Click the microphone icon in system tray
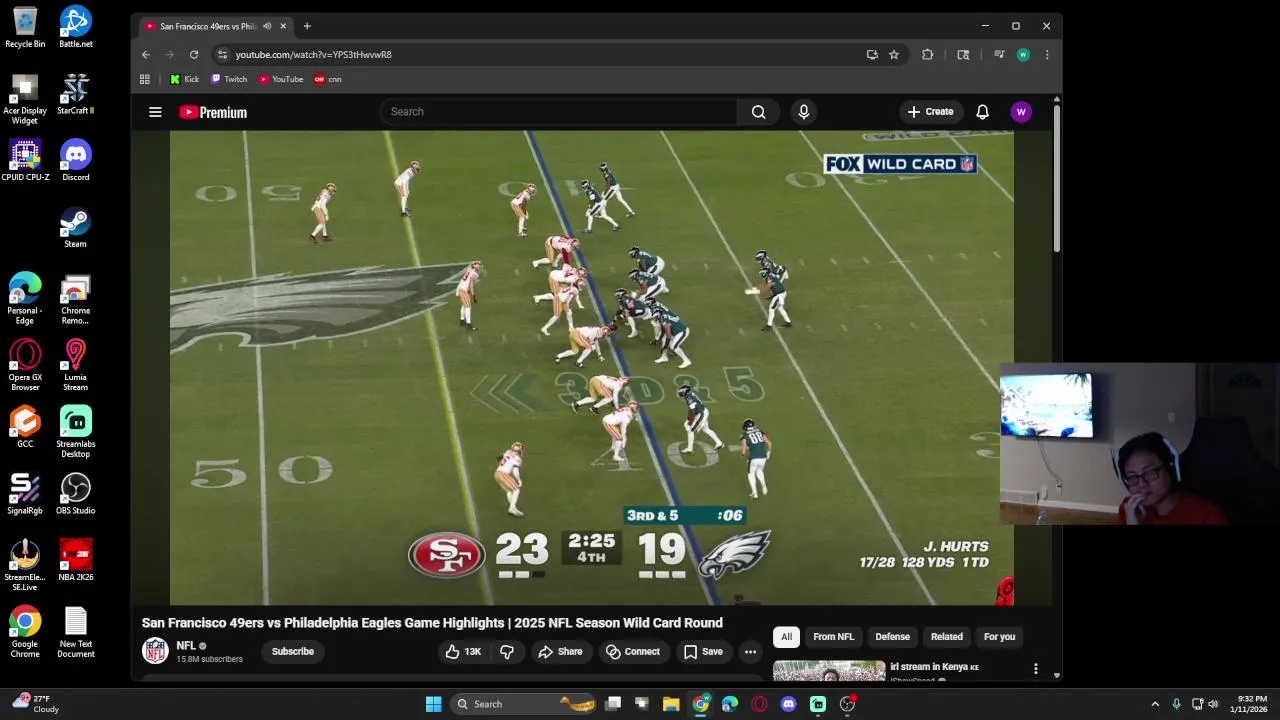1280x720 pixels. point(1176,704)
